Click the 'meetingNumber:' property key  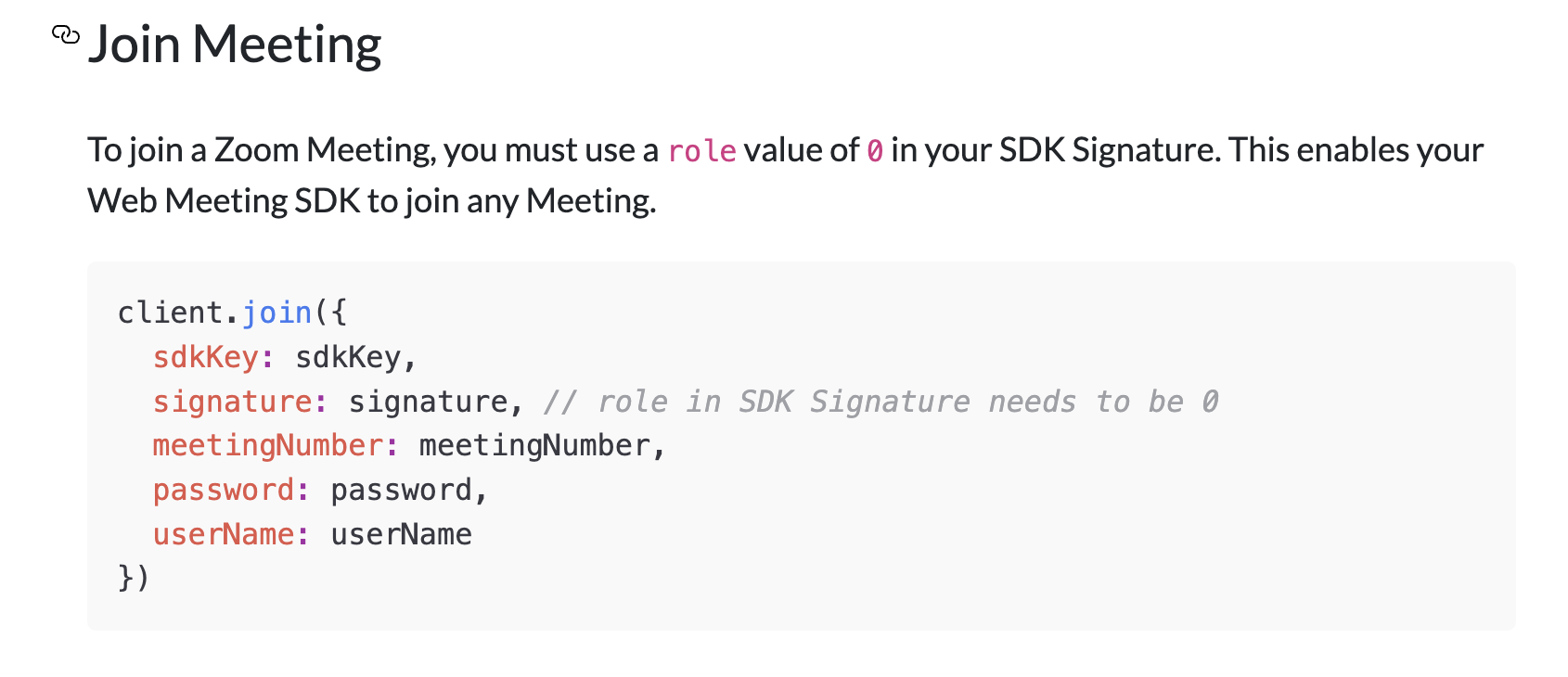click(x=276, y=446)
